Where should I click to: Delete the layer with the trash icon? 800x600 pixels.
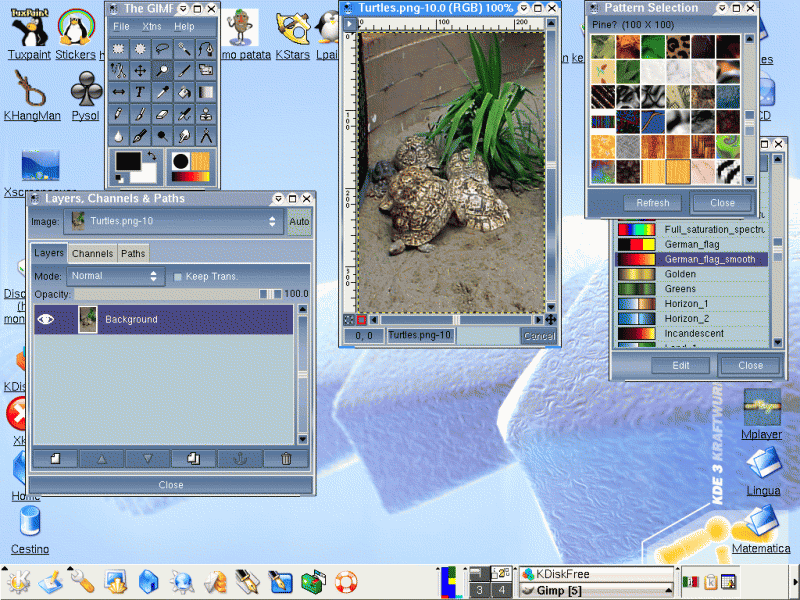(286, 459)
